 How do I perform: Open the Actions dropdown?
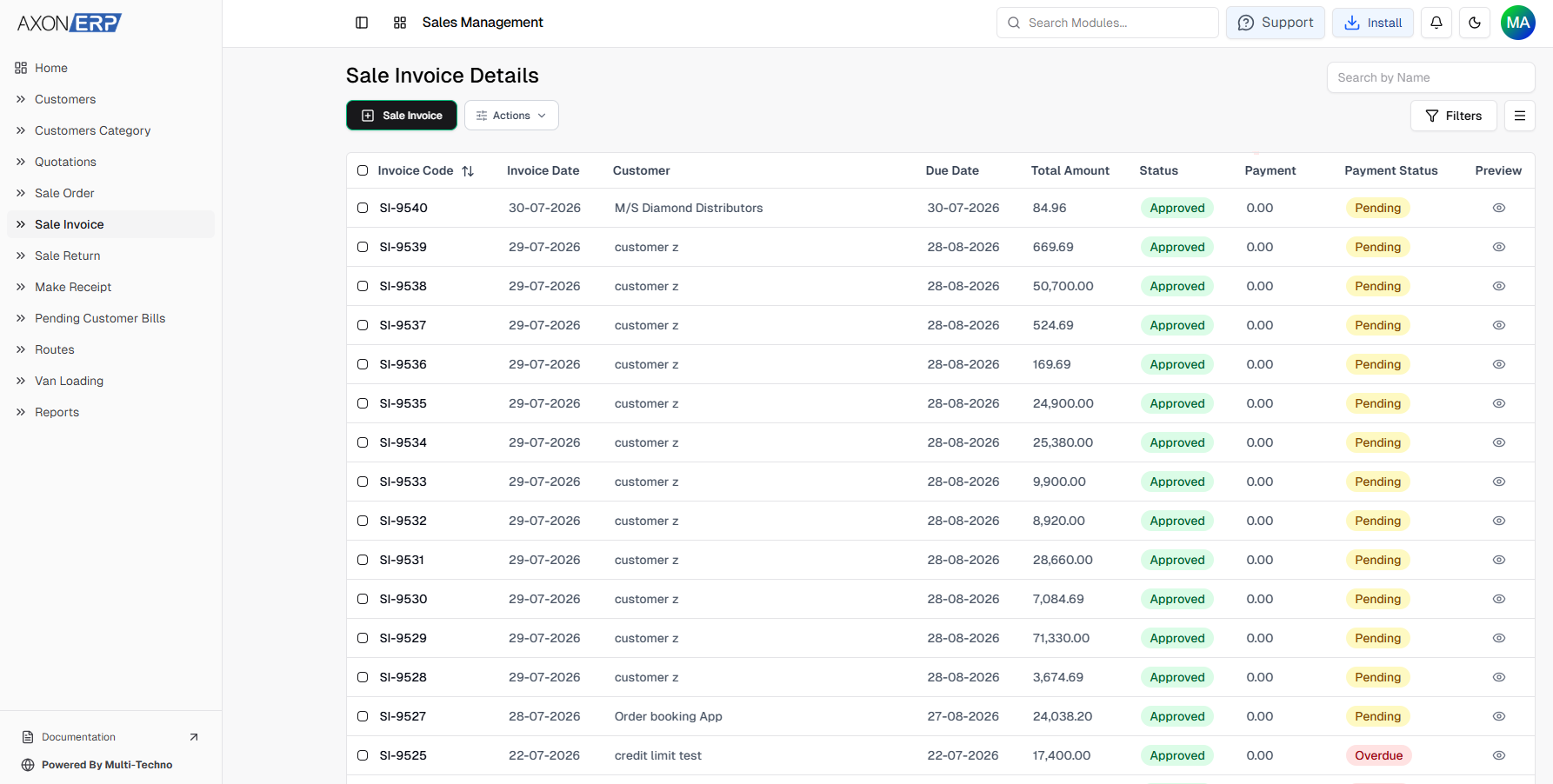[x=511, y=116]
